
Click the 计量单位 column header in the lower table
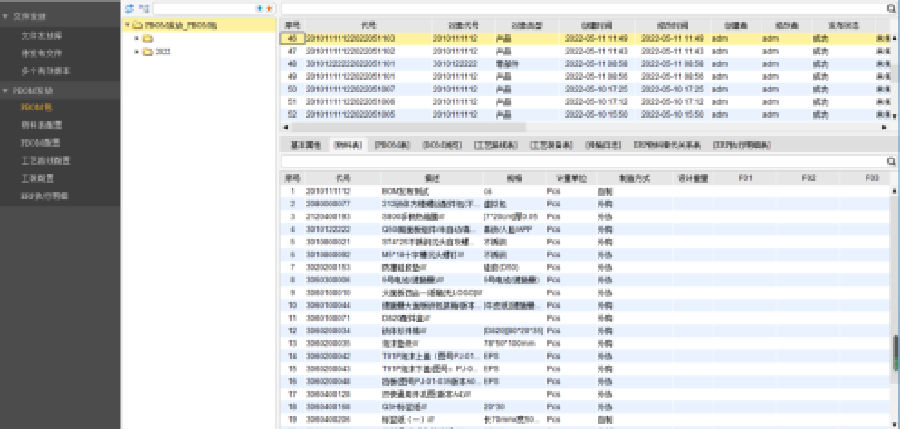tap(570, 179)
